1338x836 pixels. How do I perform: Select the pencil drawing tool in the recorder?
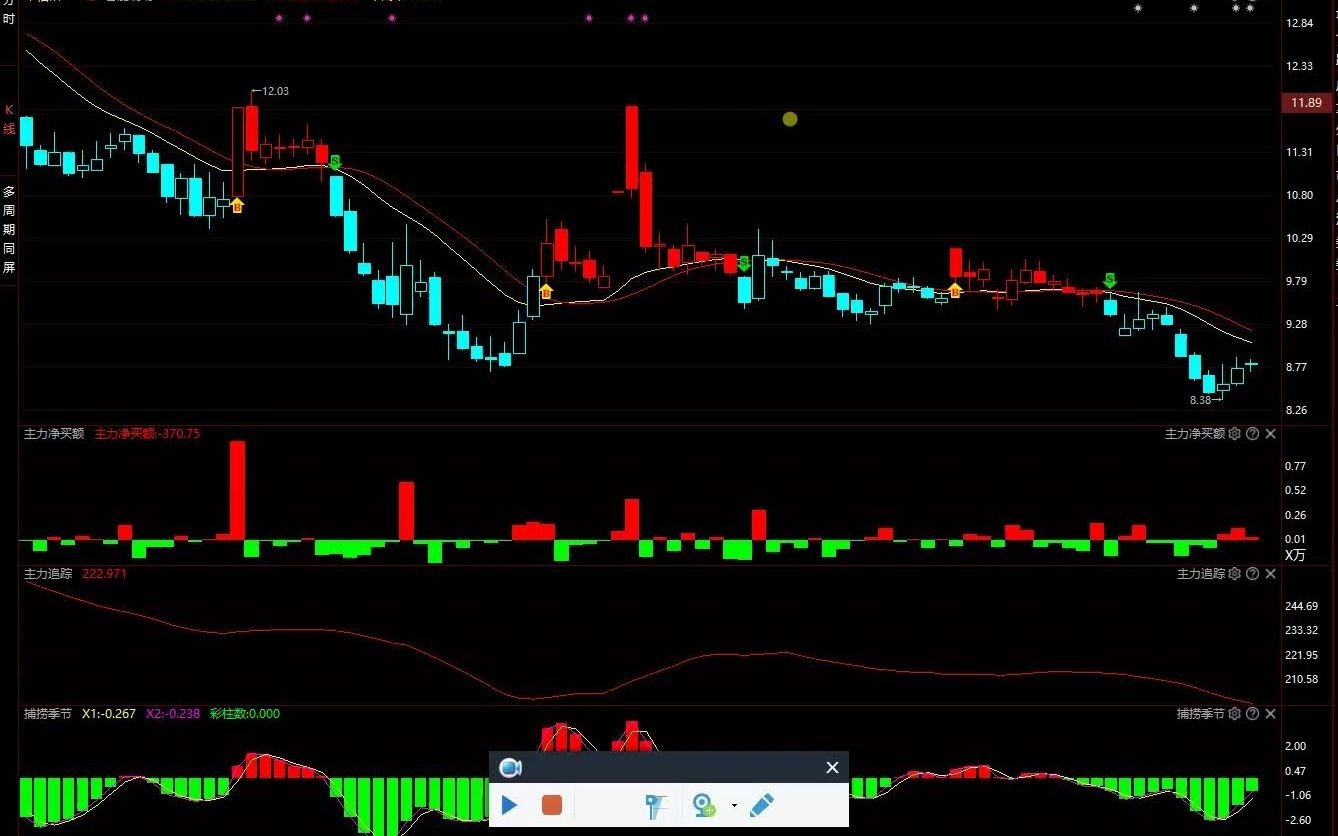tap(761, 804)
